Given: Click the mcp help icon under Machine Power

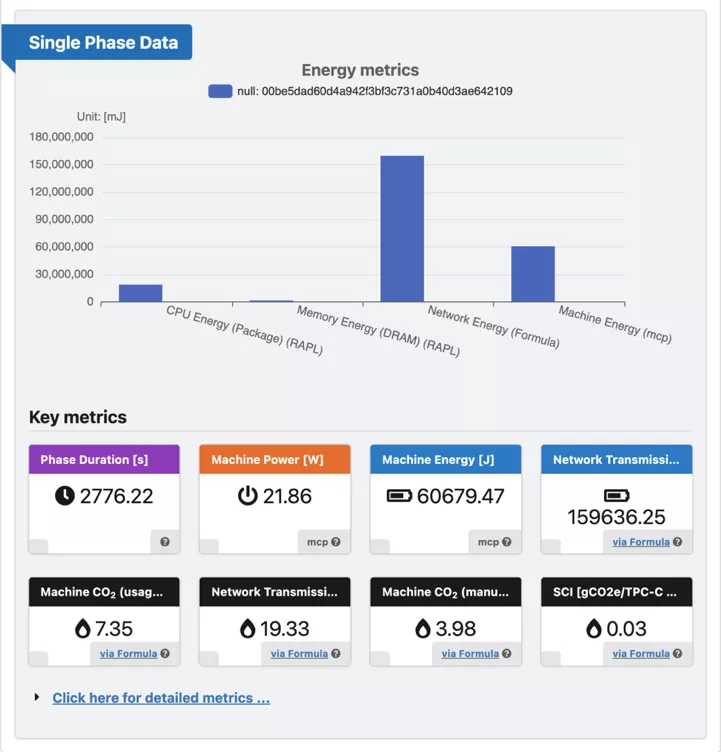Looking at the screenshot, I should [x=336, y=542].
